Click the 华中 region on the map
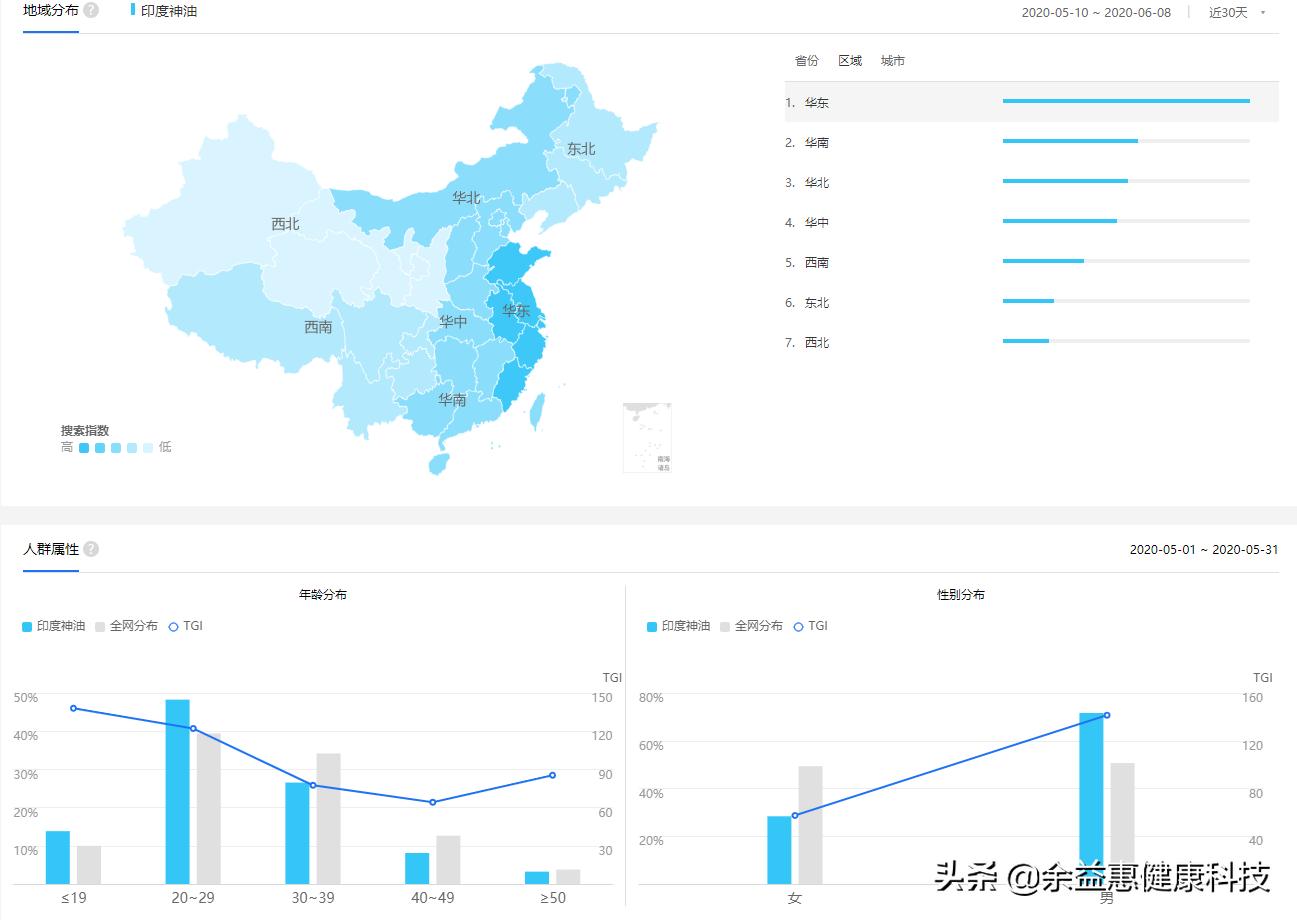The image size is (1297, 920). (453, 322)
